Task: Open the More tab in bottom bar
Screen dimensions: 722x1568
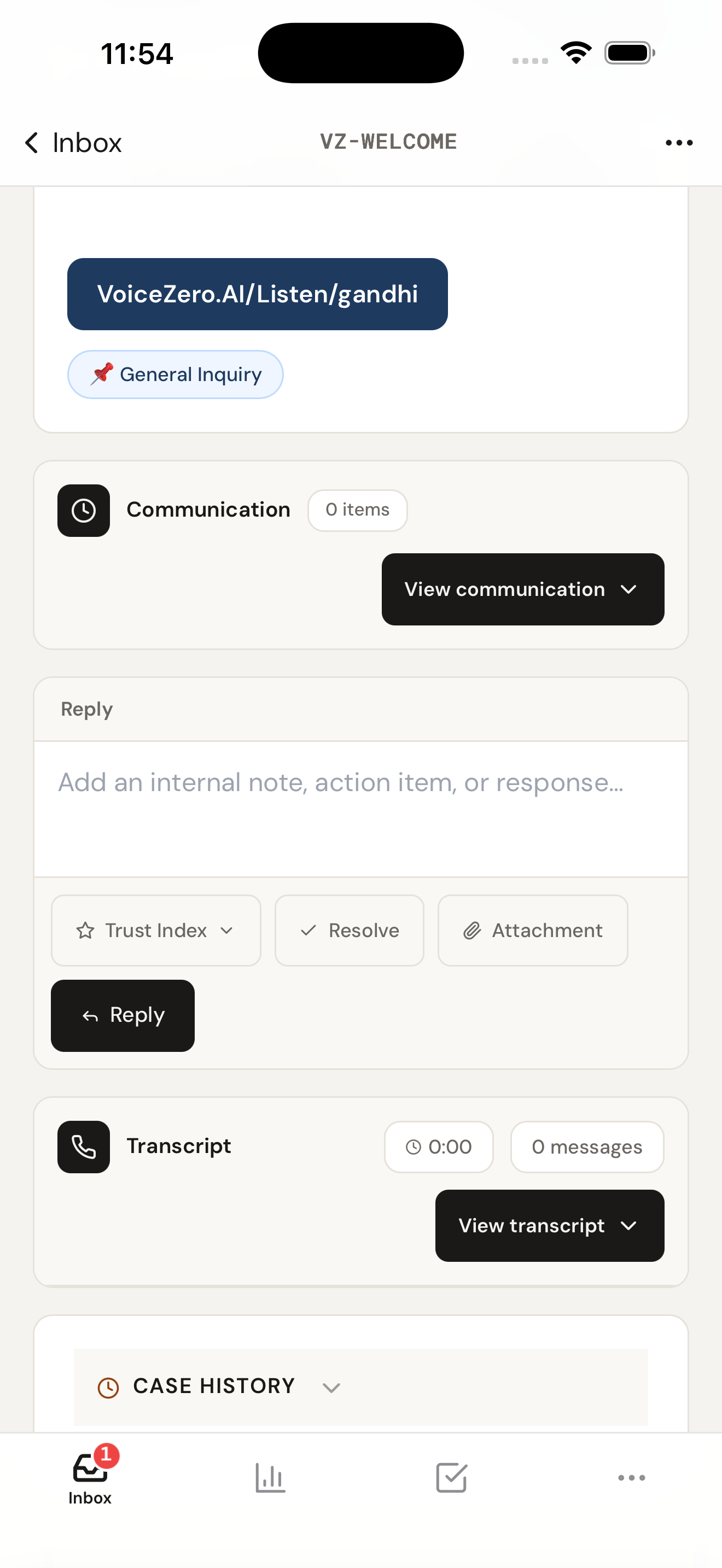Action: [x=631, y=1477]
